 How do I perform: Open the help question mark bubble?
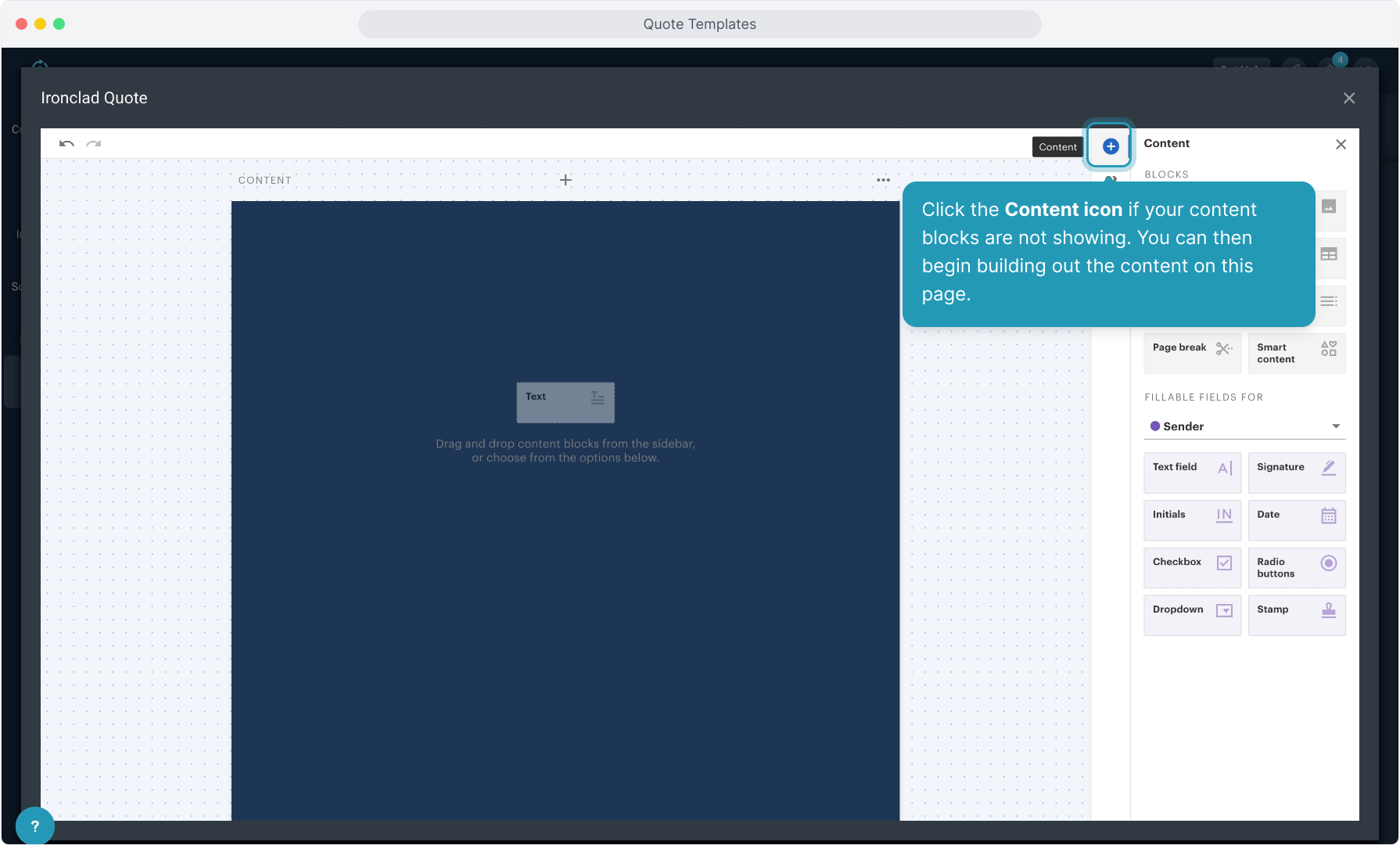pyautogui.click(x=34, y=825)
